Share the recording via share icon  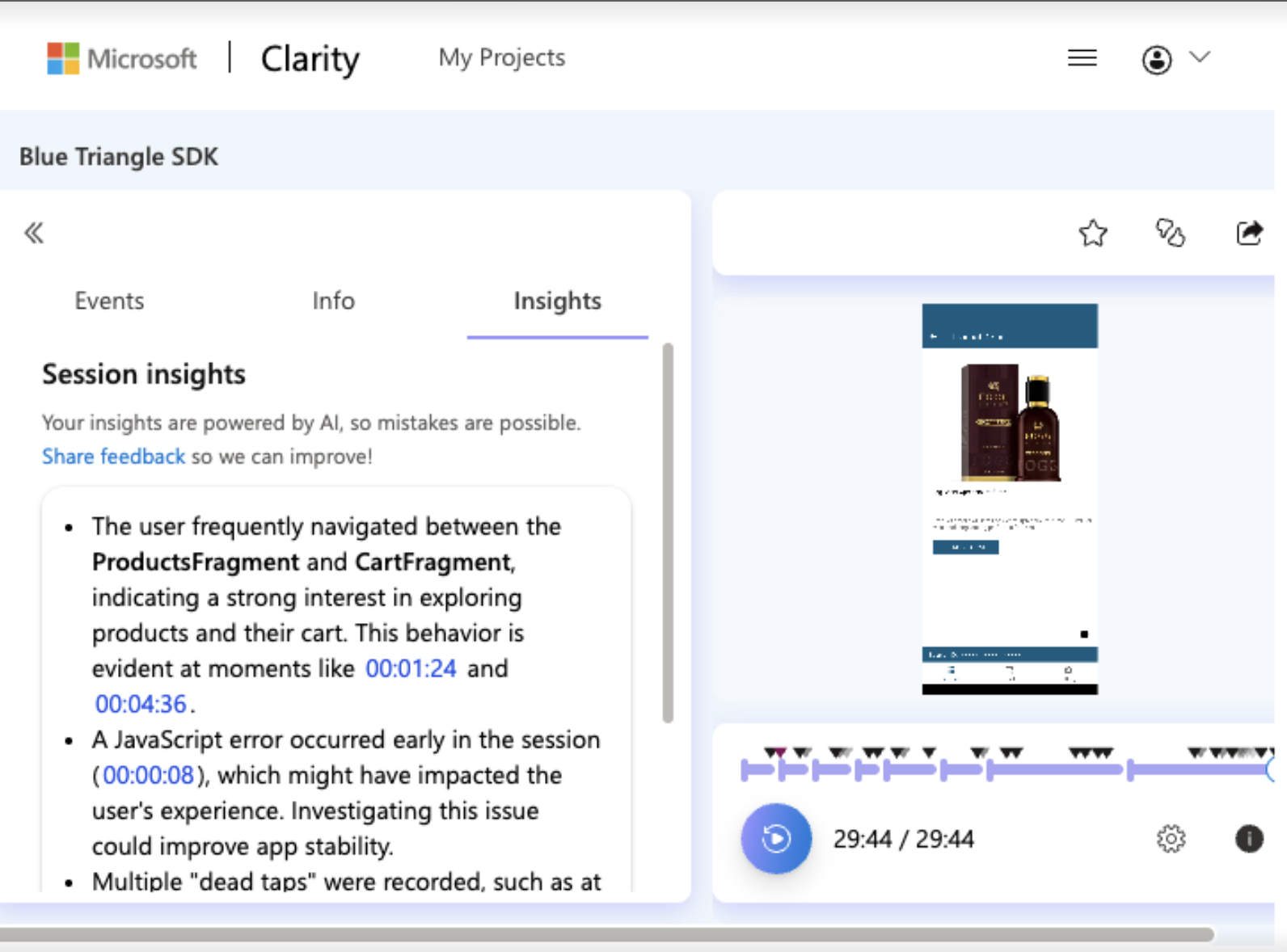[x=1249, y=234]
